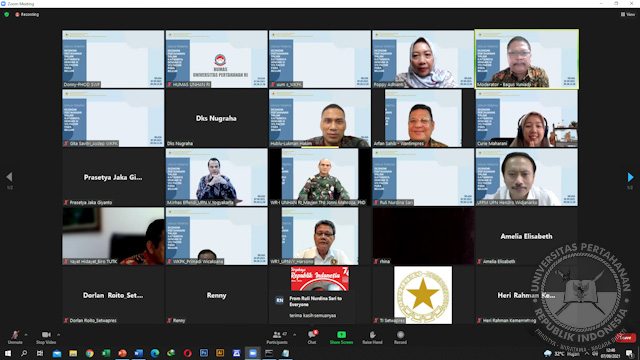Screen dimensions: 640x360
Task: Open the View layout menu
Action: coord(628,14)
